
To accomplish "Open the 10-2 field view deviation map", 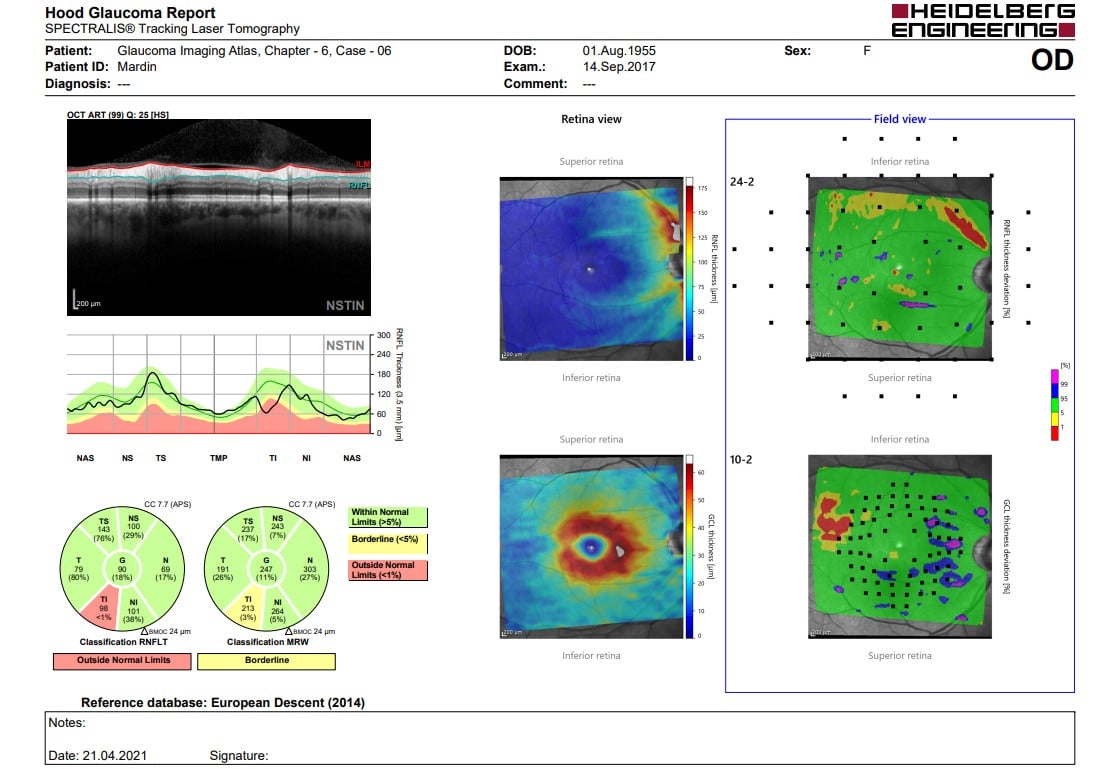I will pyautogui.click(x=900, y=547).
